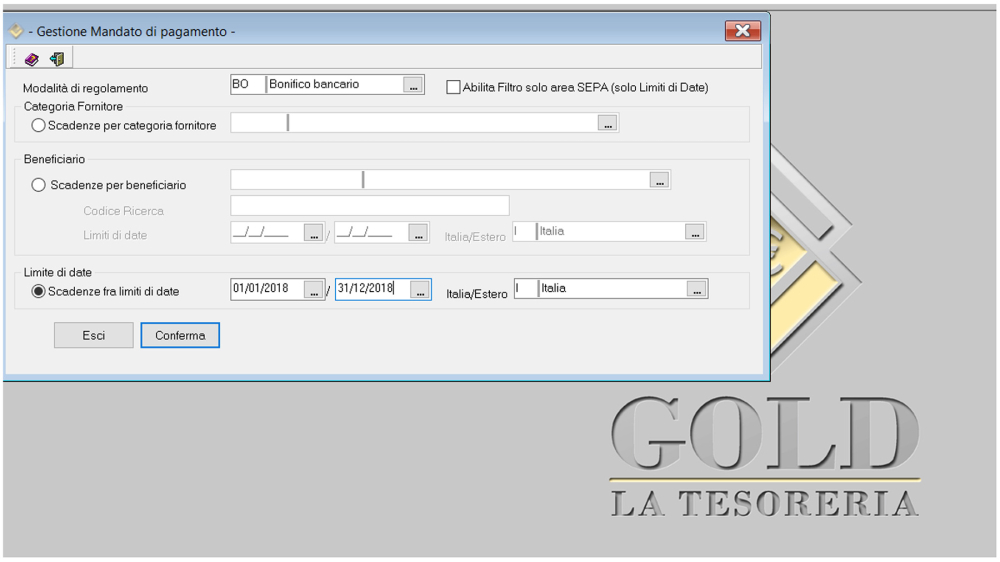Image resolution: width=1000 pixels, height=562 pixels.
Task: Click the Bonifico bancario description field
Action: [x=334, y=85]
